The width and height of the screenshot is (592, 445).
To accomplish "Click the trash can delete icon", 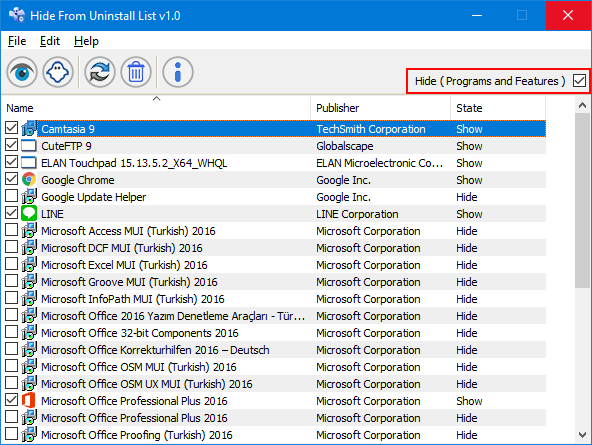I will click(136, 72).
